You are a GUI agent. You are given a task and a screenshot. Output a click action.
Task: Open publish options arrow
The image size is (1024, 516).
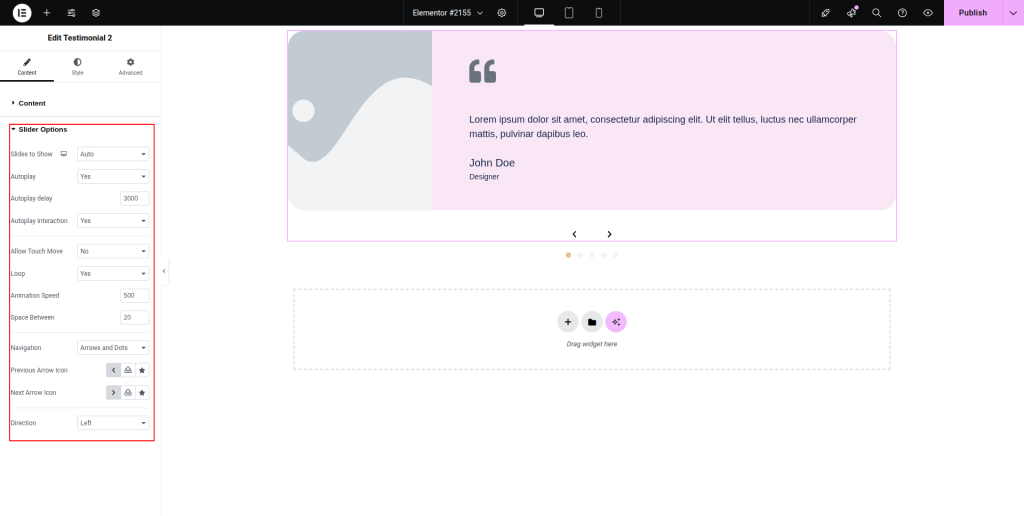[1013, 12]
